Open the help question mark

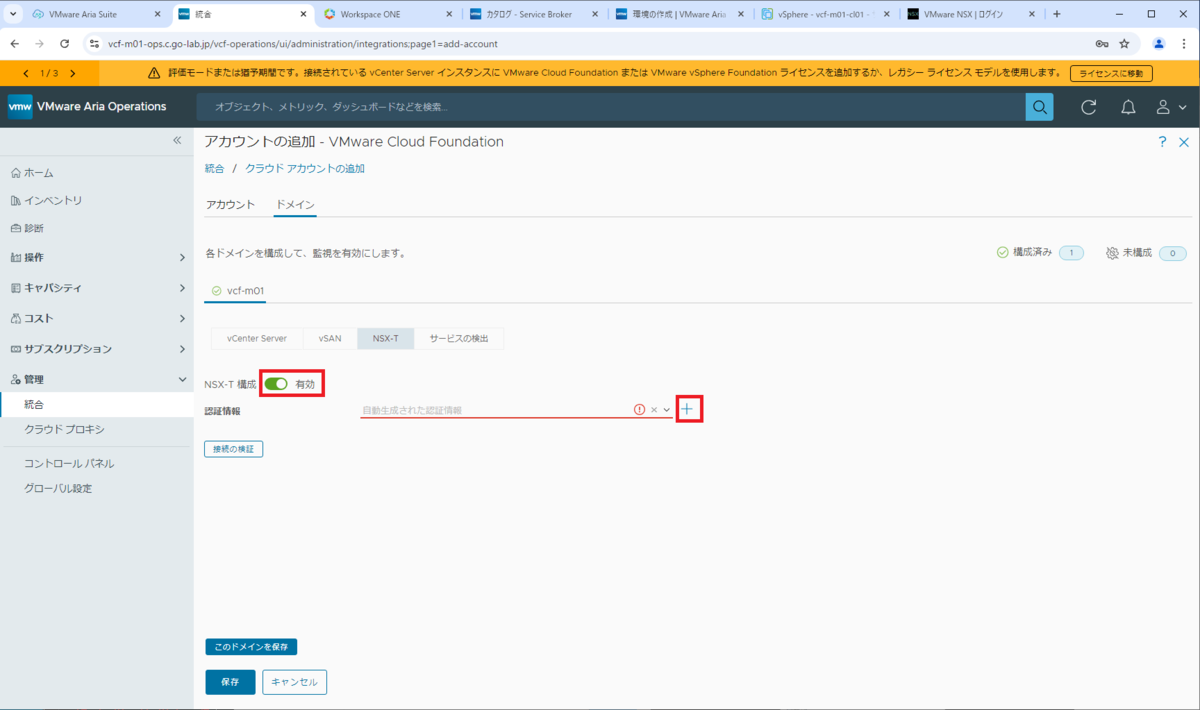point(1162,142)
